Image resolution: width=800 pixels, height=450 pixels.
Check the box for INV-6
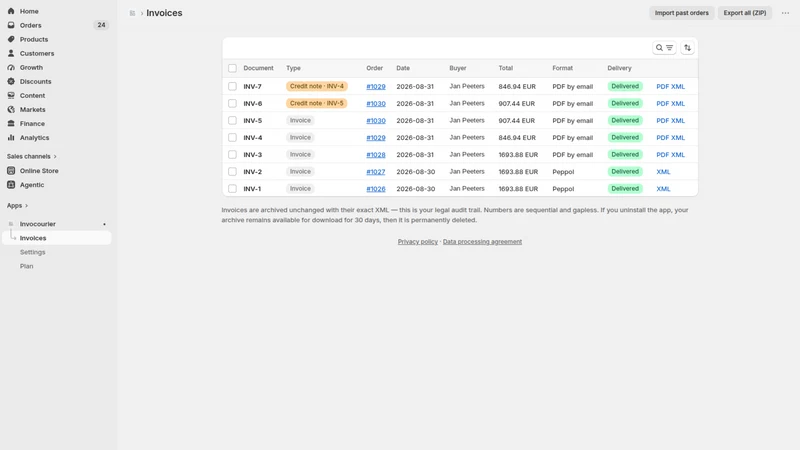coord(232,104)
